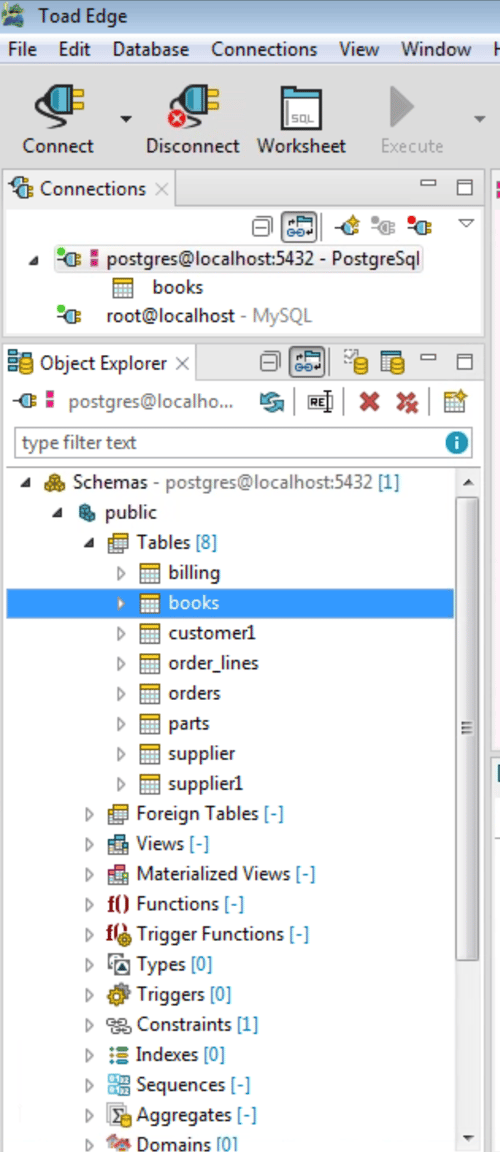Open the Connections panel view menu triangle
Image resolution: width=500 pixels, height=1152 pixels.
click(466, 223)
